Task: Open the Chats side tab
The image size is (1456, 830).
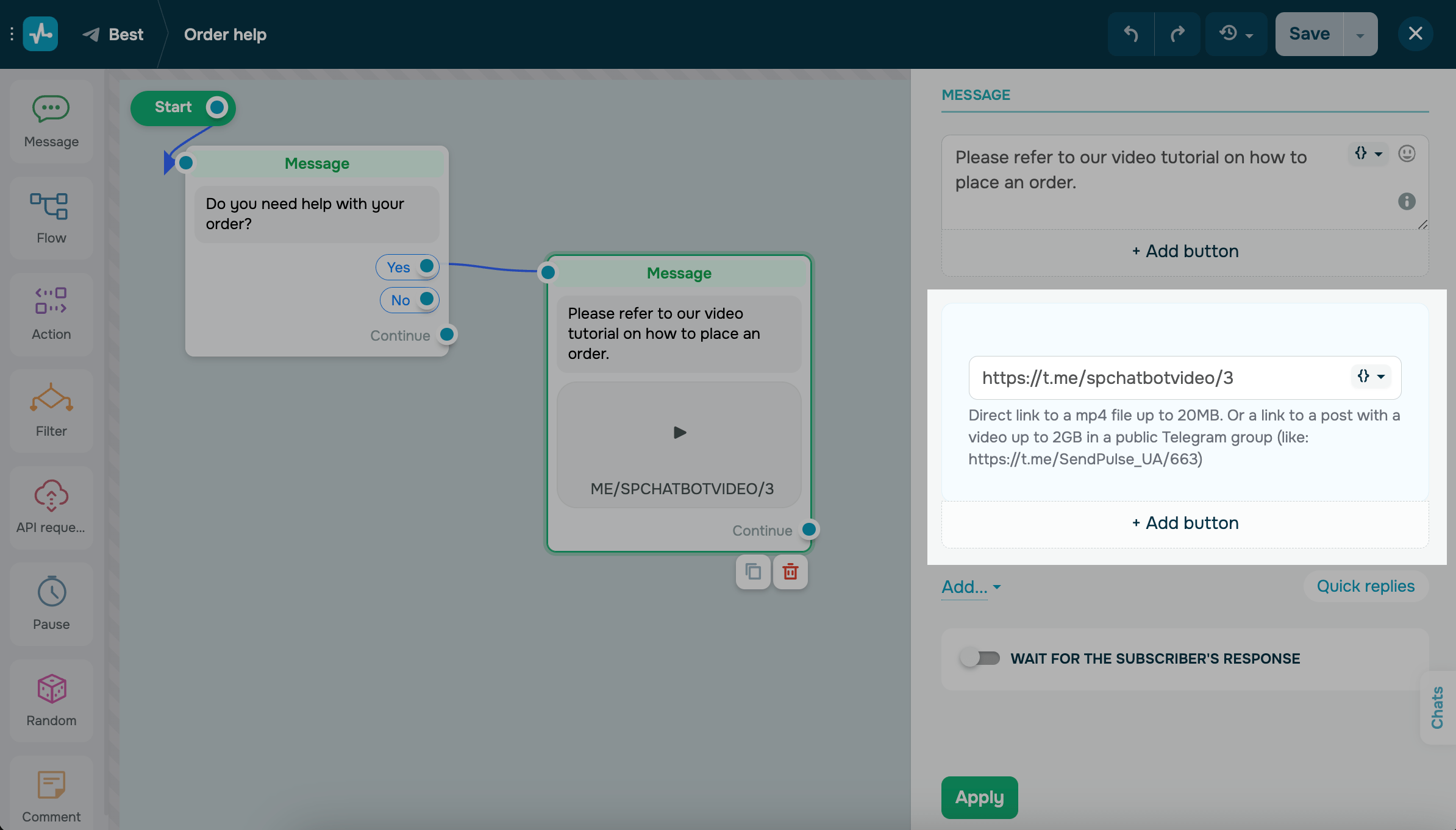Action: (1437, 707)
